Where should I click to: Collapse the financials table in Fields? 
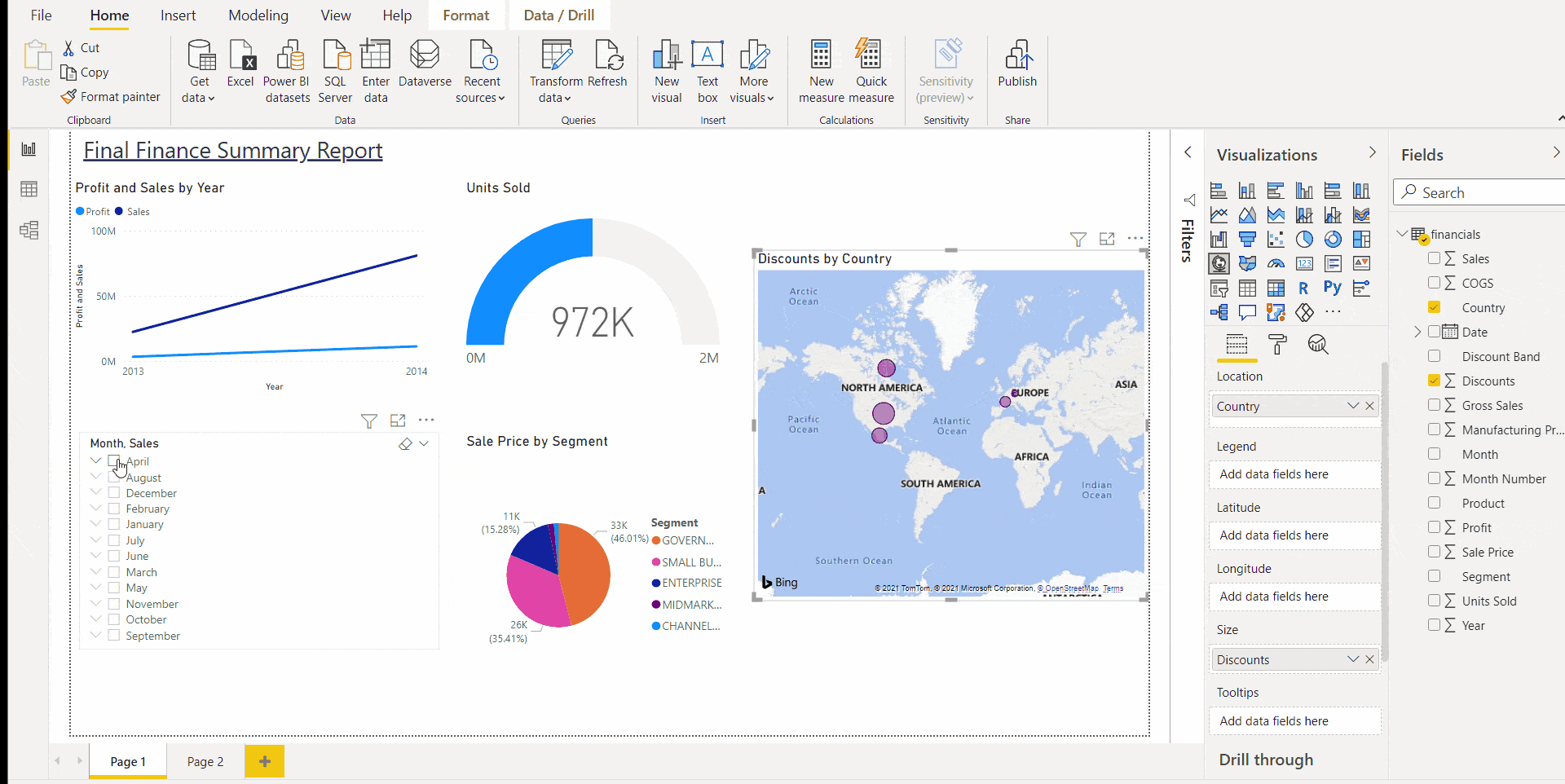point(1403,234)
